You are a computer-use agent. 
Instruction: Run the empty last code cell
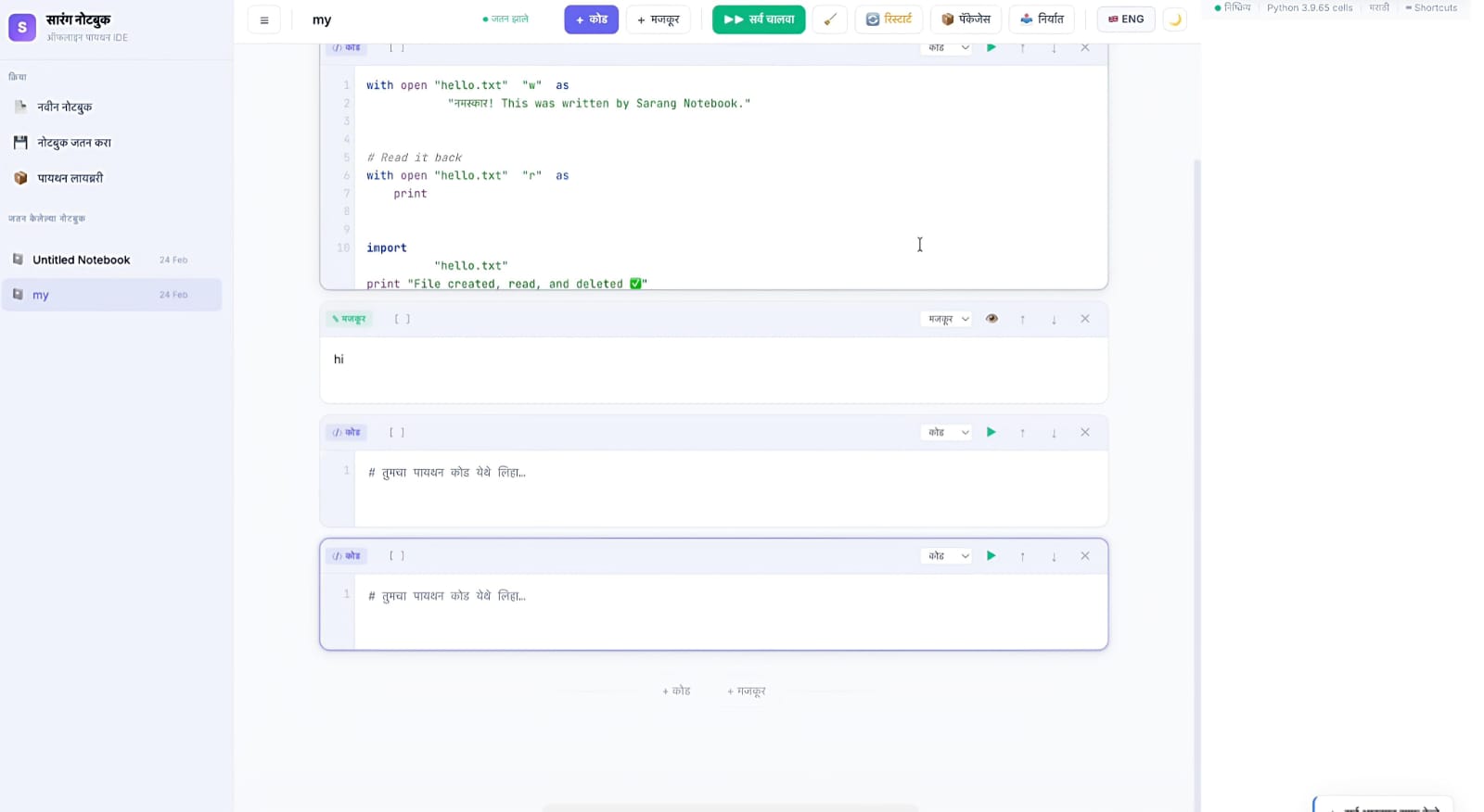pos(991,556)
